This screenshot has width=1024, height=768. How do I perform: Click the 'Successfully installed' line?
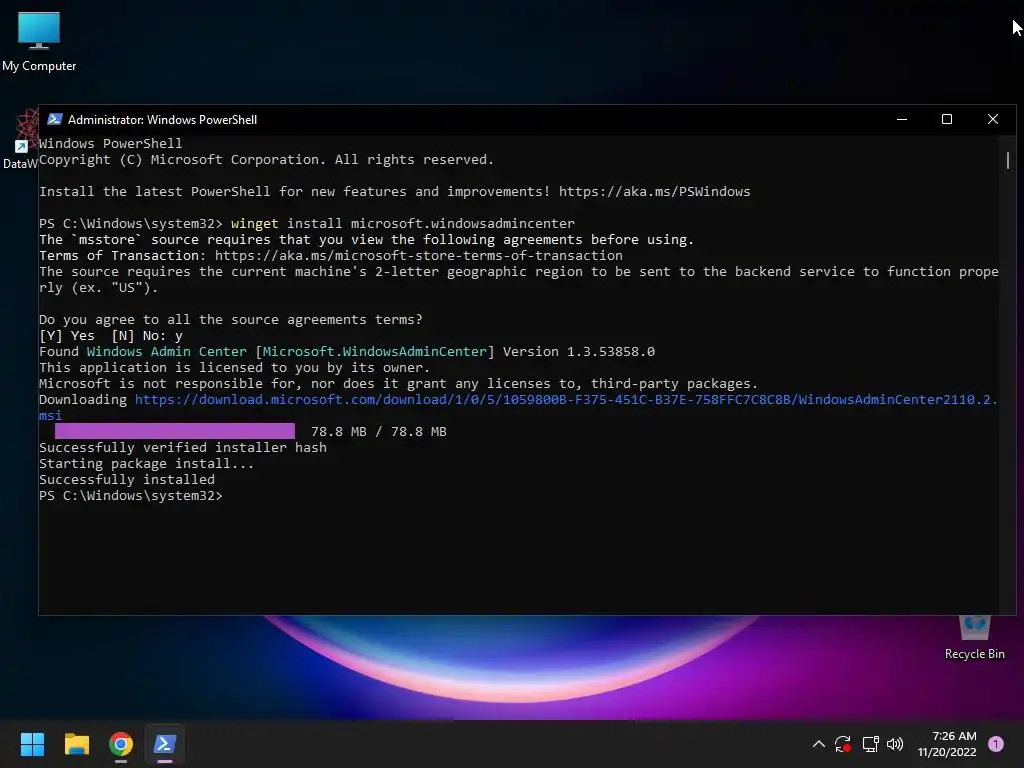(127, 480)
